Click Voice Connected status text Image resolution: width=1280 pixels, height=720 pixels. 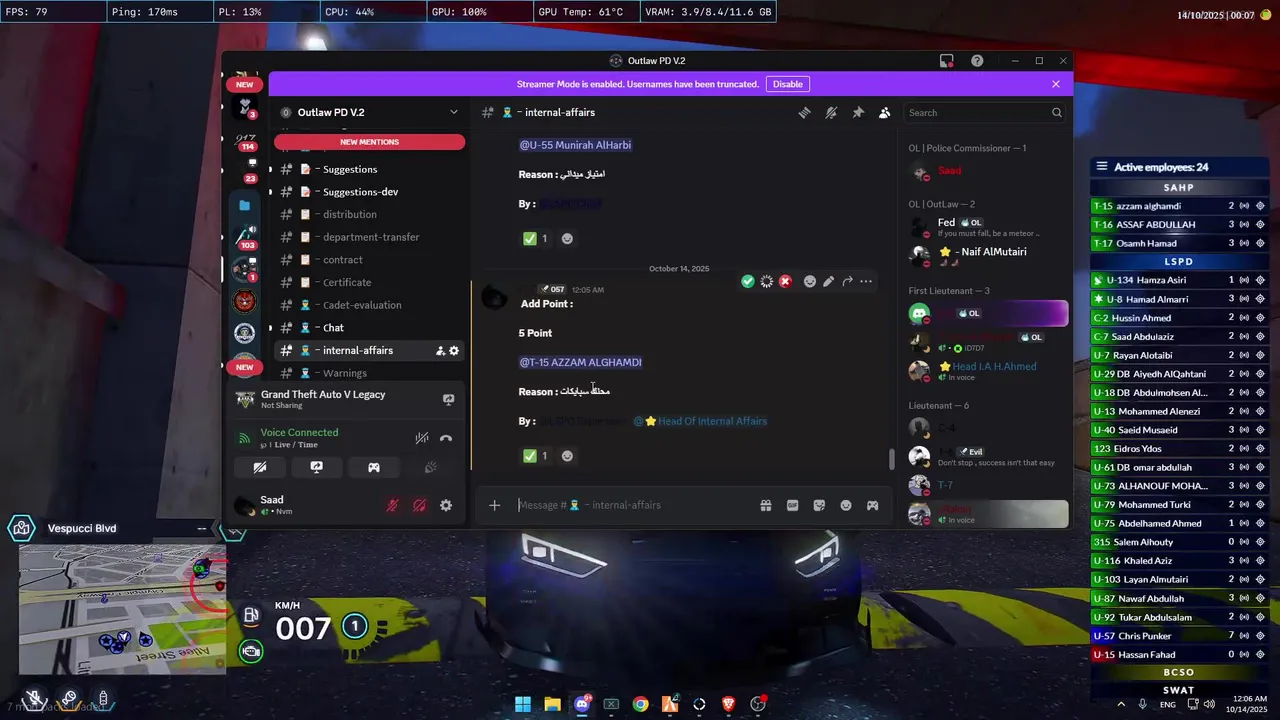coord(299,432)
